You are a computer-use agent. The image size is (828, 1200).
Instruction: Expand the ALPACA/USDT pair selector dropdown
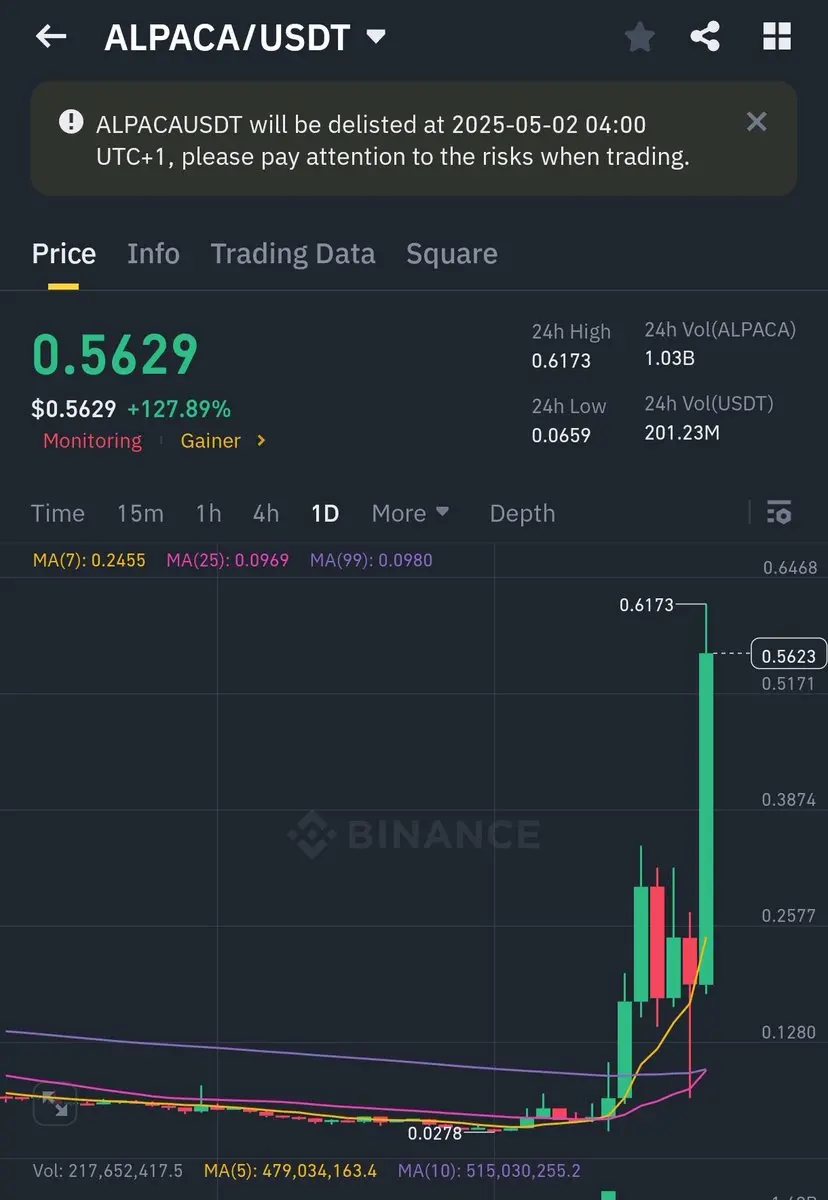pyautogui.click(x=376, y=37)
